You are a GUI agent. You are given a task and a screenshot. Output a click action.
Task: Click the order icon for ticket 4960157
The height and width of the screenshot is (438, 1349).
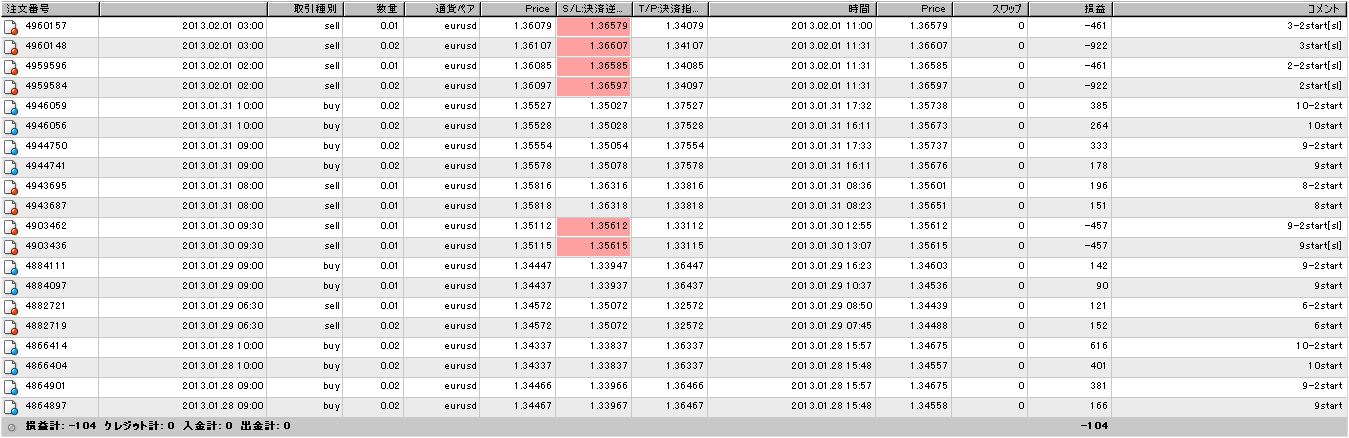[11, 26]
